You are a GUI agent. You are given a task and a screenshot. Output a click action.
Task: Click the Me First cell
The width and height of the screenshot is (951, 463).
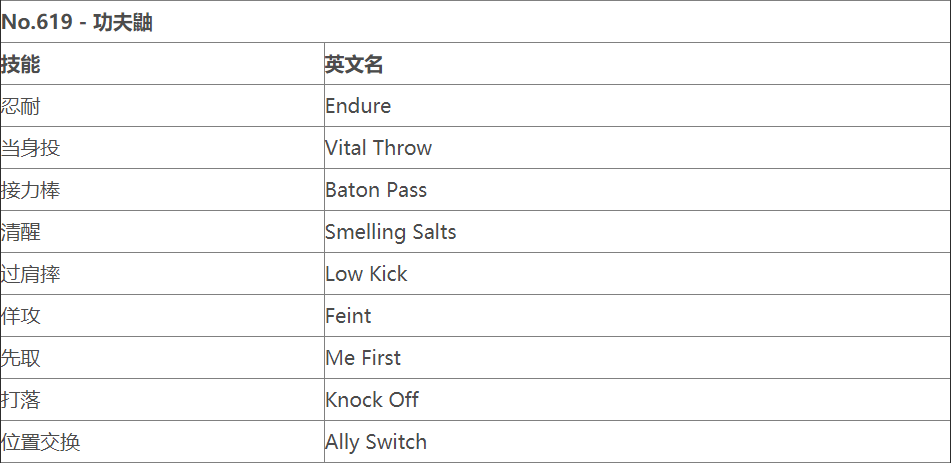[362, 358]
